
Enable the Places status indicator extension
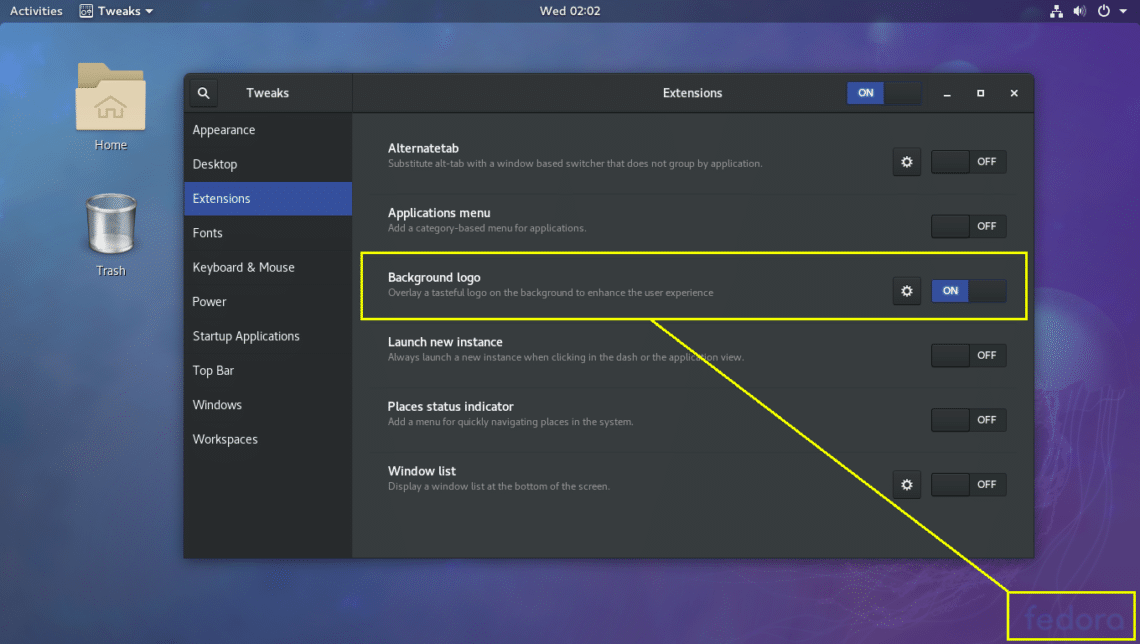point(967,419)
